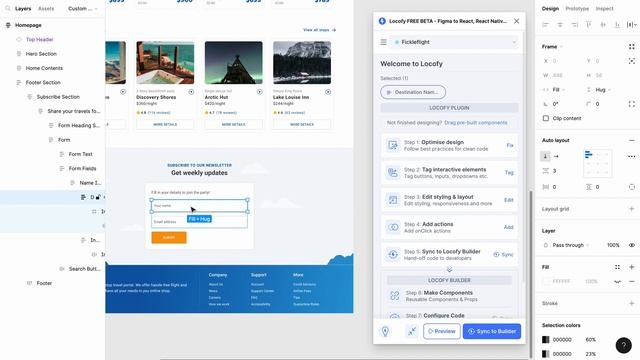The height and width of the screenshot is (360, 640).
Task: Open the layers search icon
Action: coord(8,9)
